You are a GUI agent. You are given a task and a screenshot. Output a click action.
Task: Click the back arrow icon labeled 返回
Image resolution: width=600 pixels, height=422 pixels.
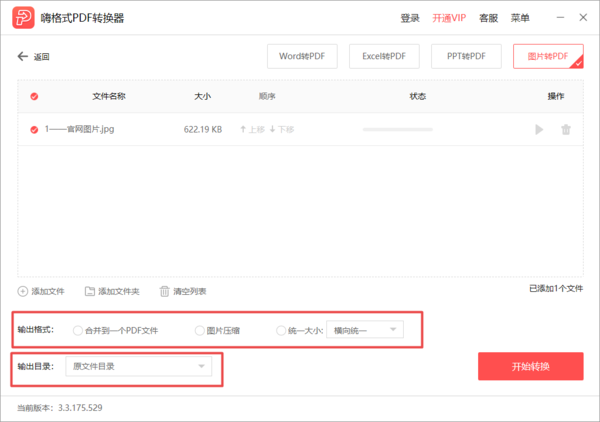tap(23, 57)
